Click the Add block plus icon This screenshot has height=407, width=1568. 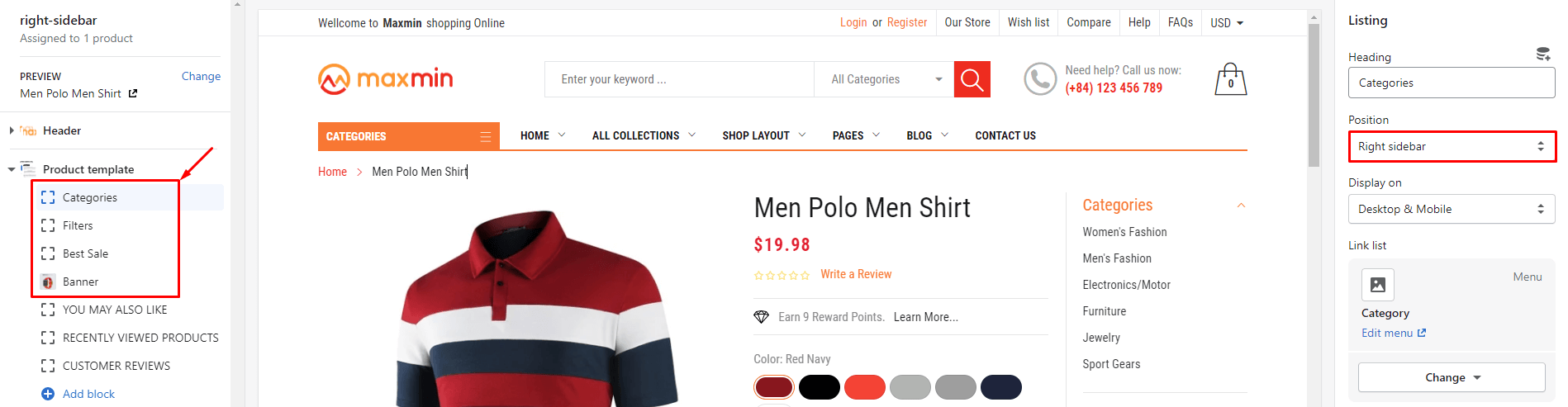coord(48,394)
